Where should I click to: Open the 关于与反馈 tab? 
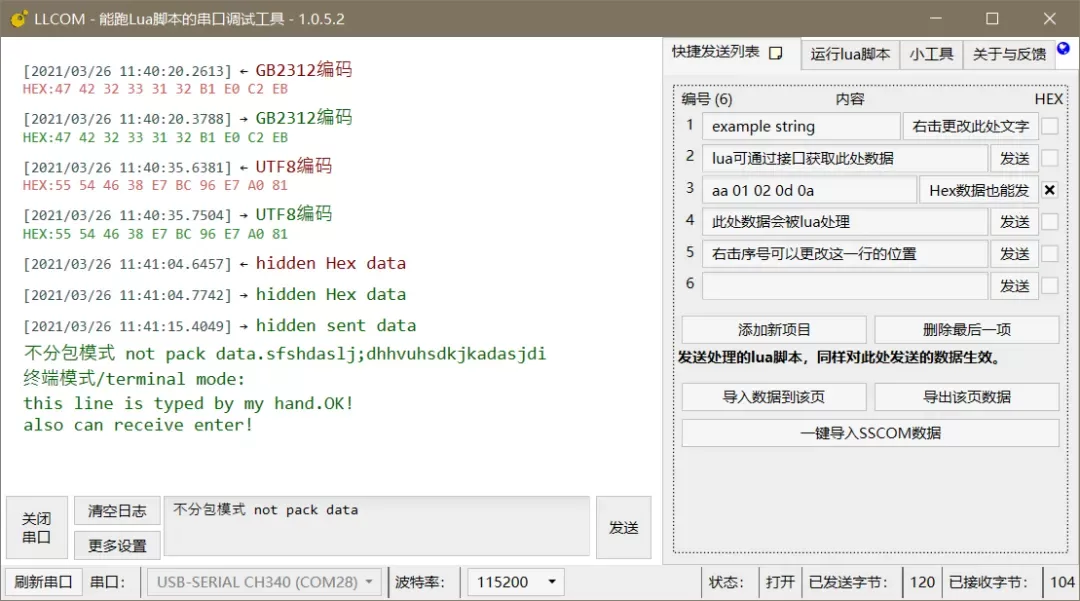click(x=1009, y=54)
